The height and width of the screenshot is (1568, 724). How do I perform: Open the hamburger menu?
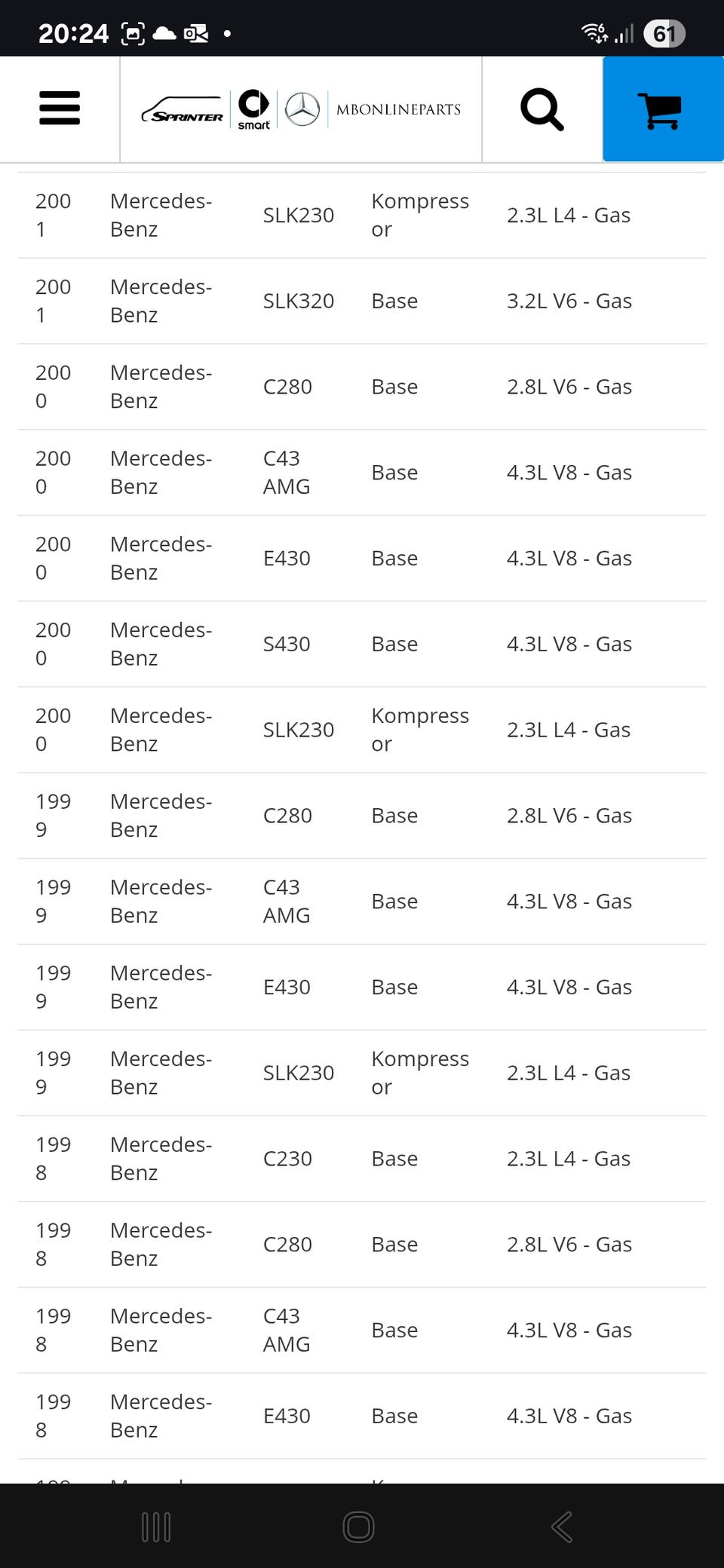coord(60,109)
